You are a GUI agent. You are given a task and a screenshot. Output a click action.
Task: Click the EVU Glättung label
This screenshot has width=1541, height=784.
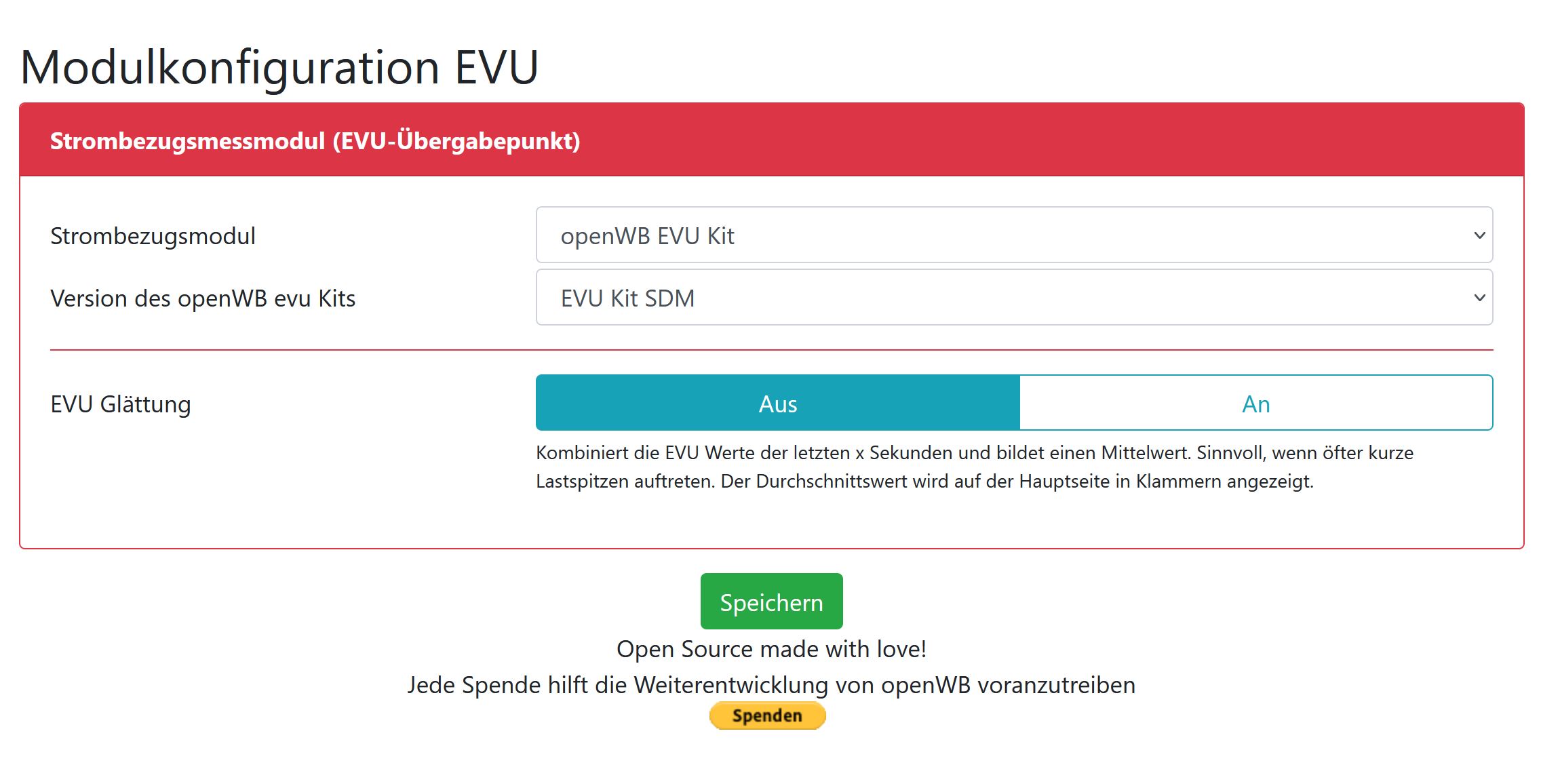tap(121, 404)
